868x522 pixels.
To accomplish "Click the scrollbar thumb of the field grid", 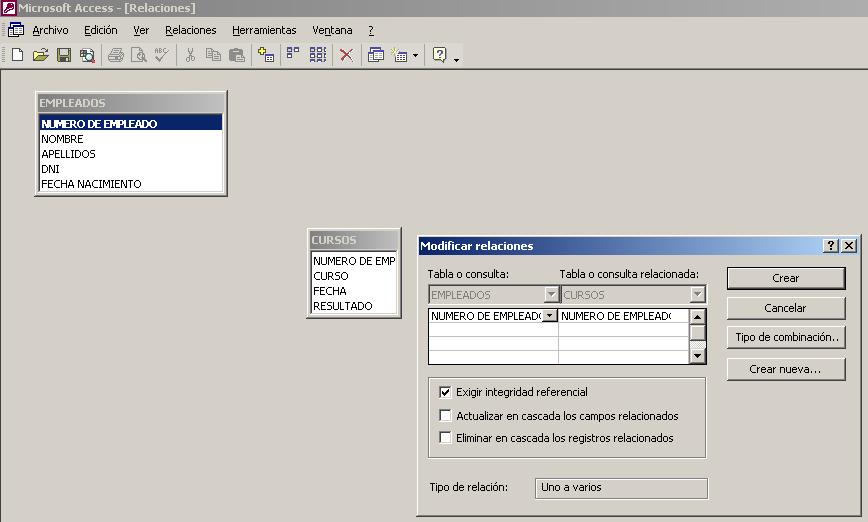I will 698,333.
